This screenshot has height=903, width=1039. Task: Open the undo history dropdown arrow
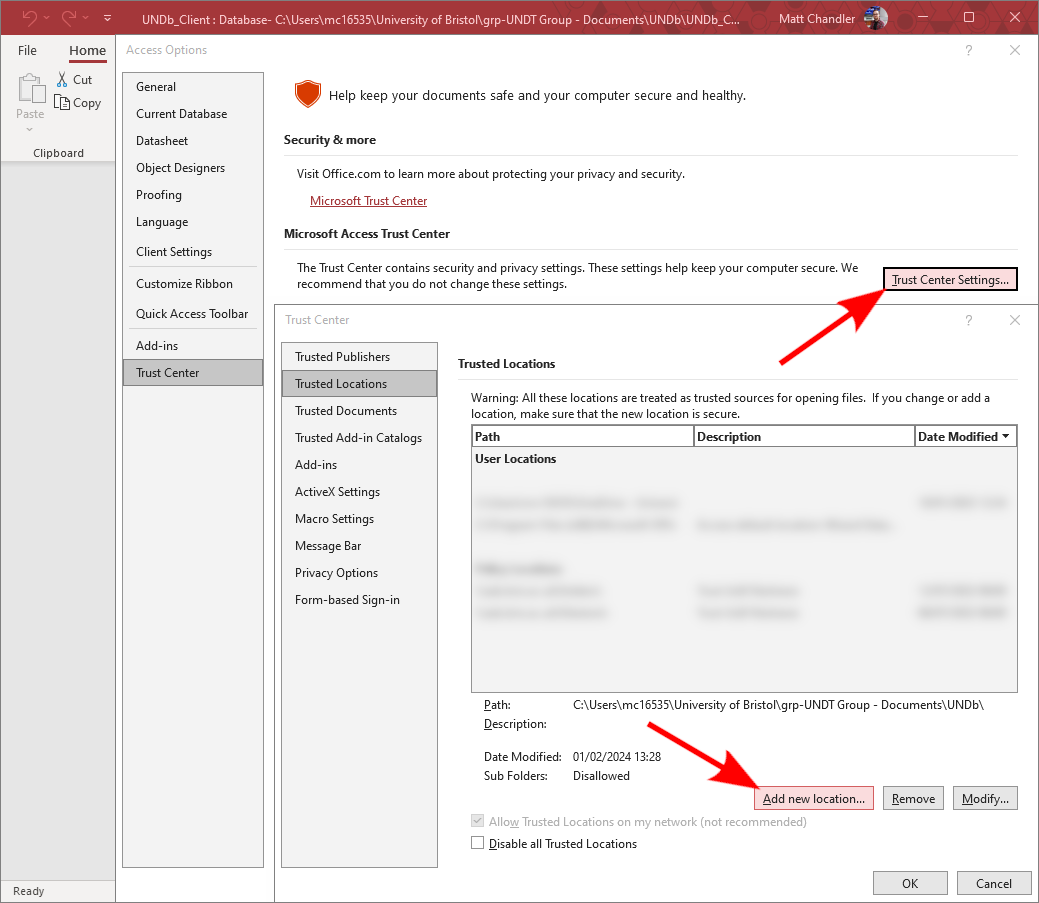46,18
